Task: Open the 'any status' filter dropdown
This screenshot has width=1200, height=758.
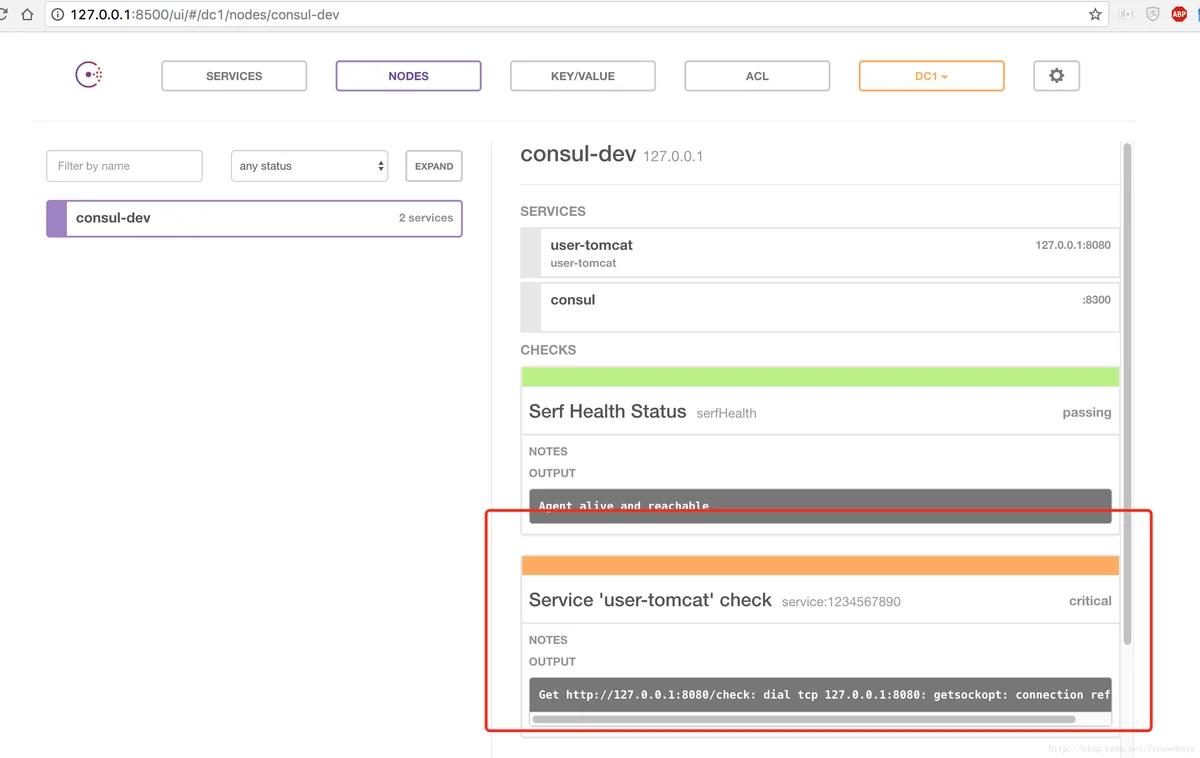Action: (x=309, y=166)
